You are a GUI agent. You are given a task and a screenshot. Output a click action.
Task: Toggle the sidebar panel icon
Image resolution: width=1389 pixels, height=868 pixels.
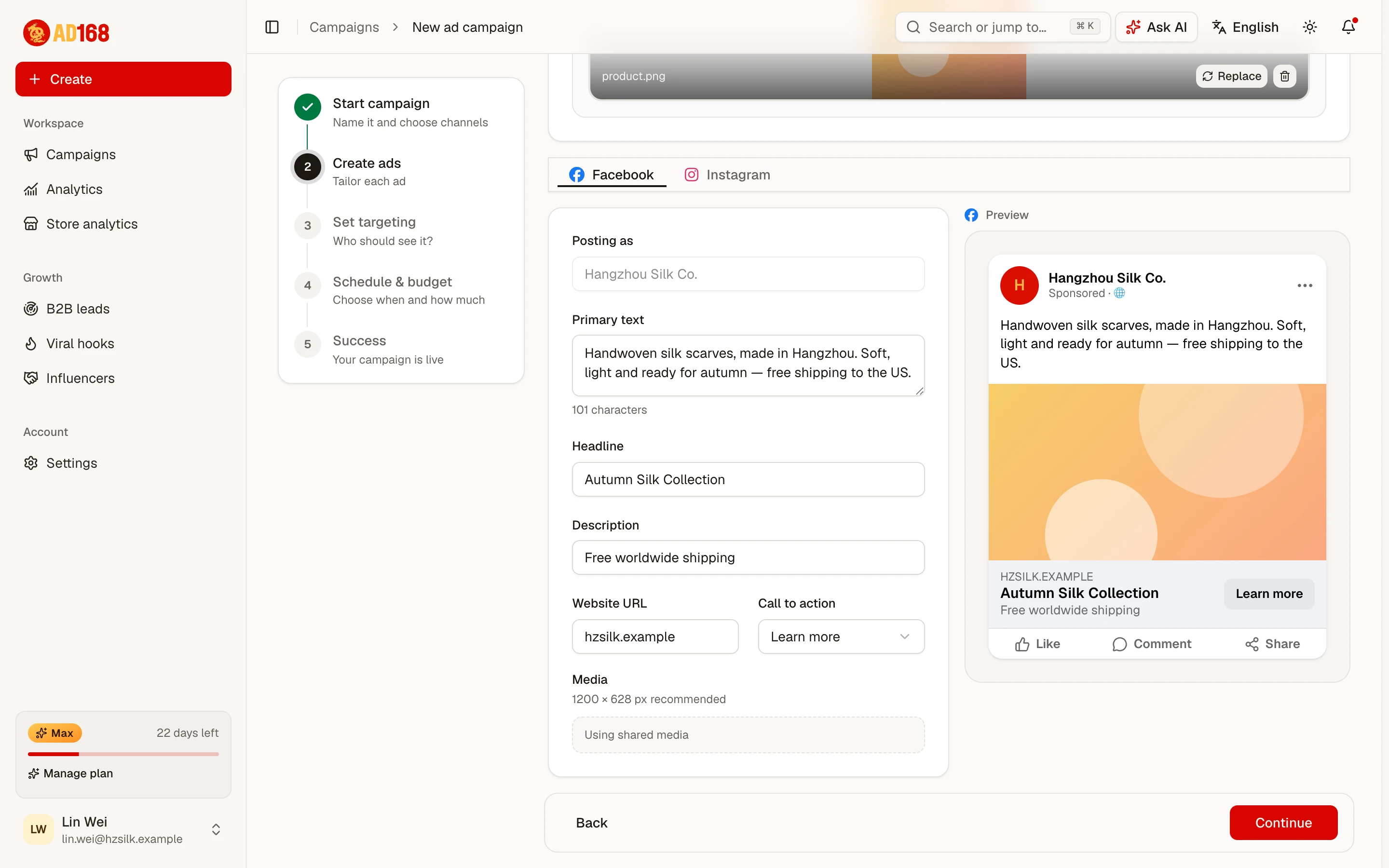tap(272, 27)
